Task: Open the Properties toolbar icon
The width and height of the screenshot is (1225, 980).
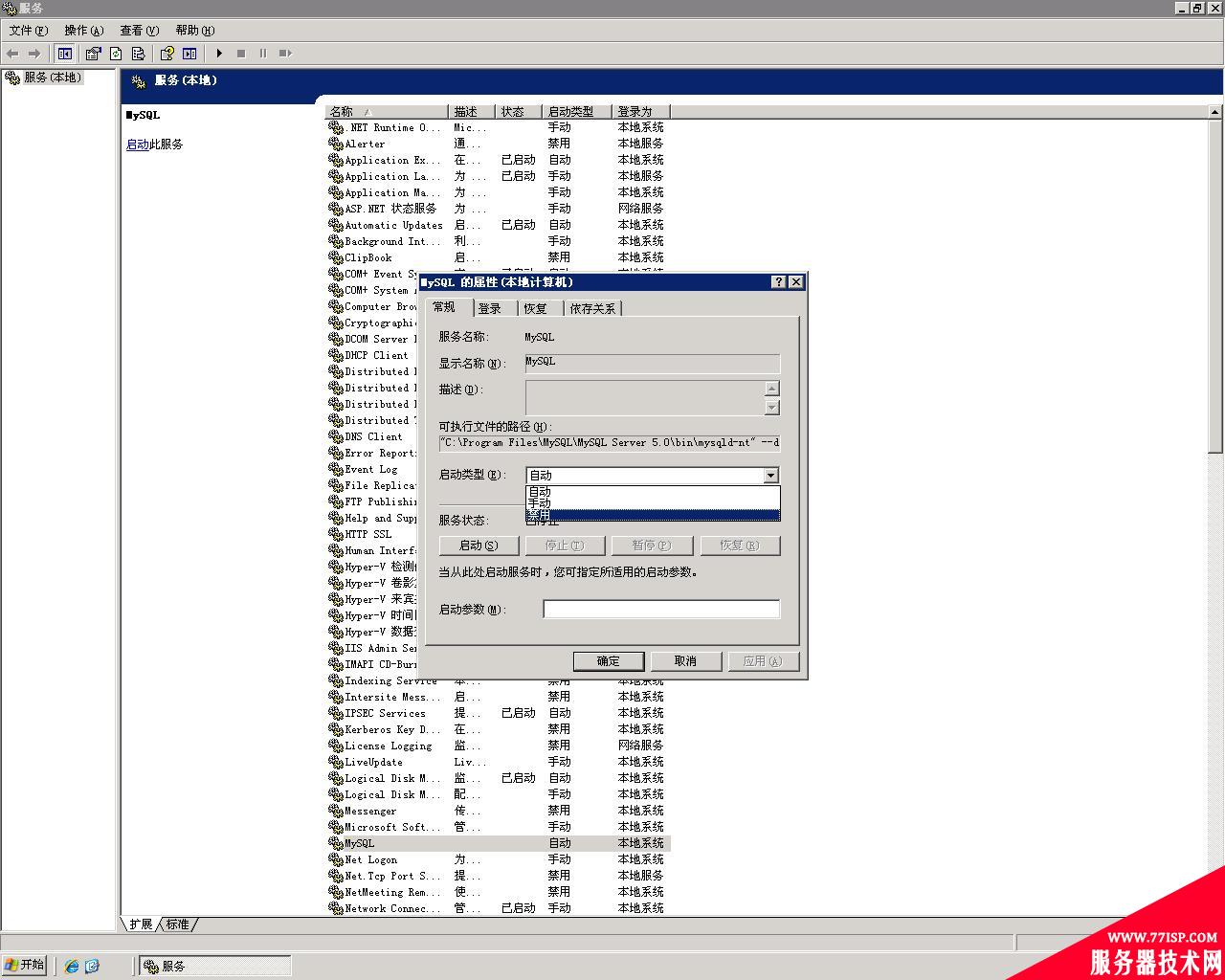Action: (x=93, y=54)
